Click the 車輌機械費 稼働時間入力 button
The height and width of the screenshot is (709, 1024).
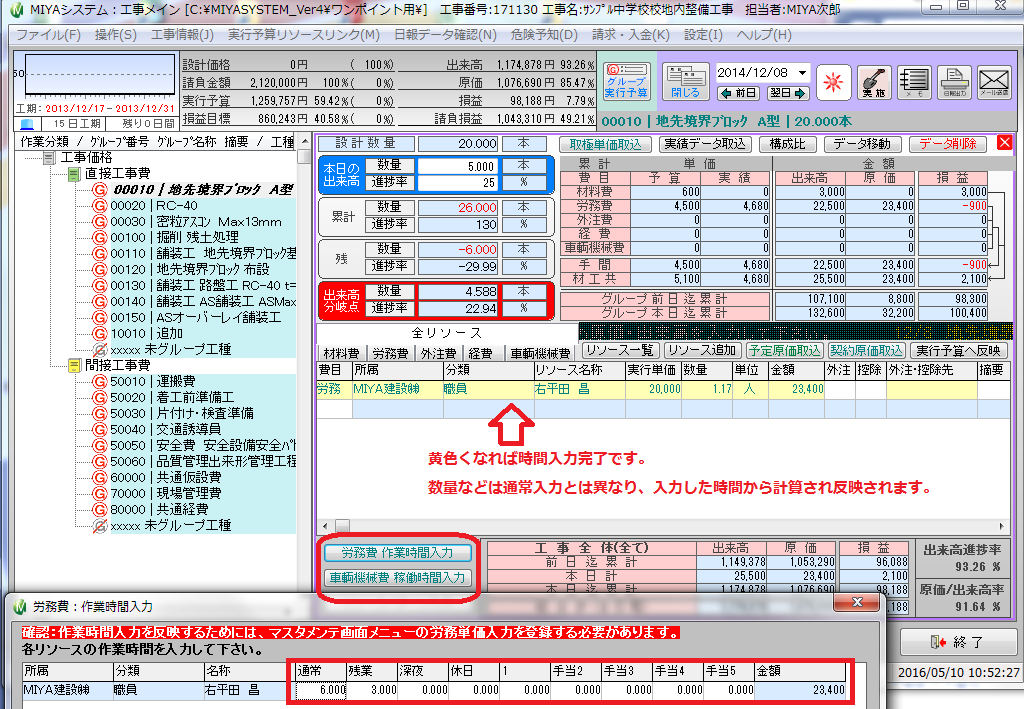pyautogui.click(x=398, y=578)
